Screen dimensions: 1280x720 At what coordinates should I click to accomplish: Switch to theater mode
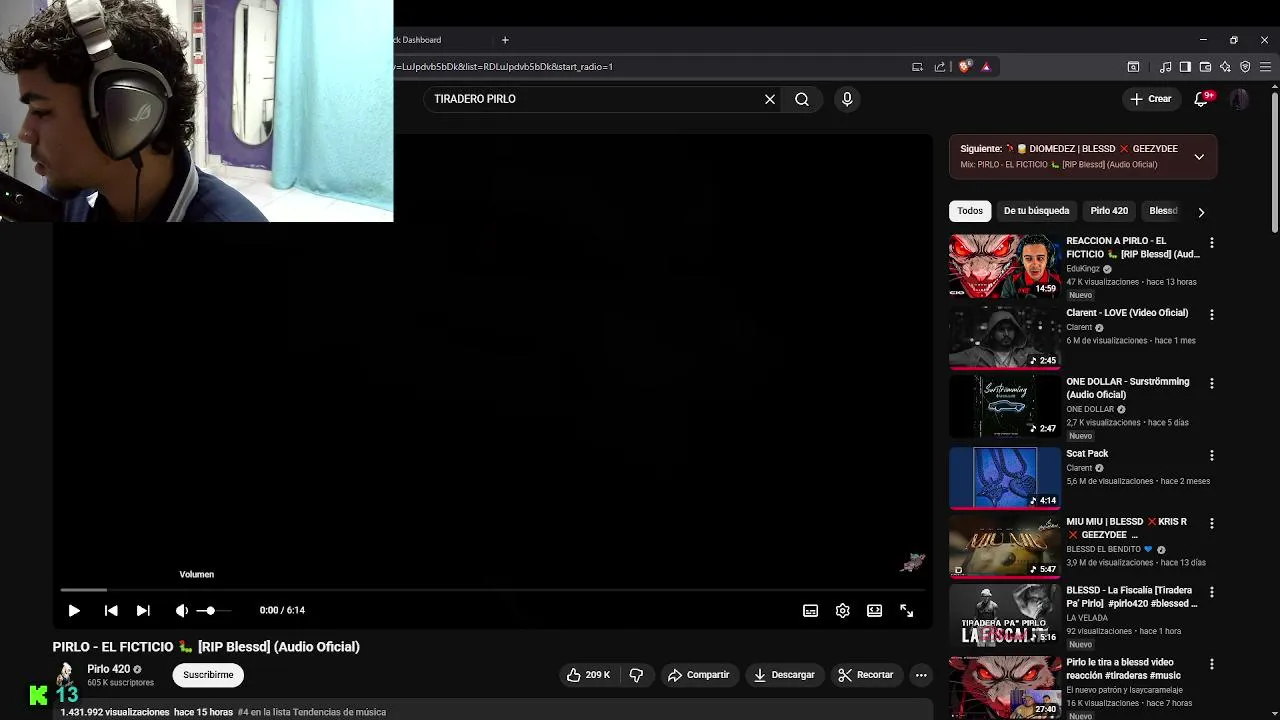(x=875, y=610)
